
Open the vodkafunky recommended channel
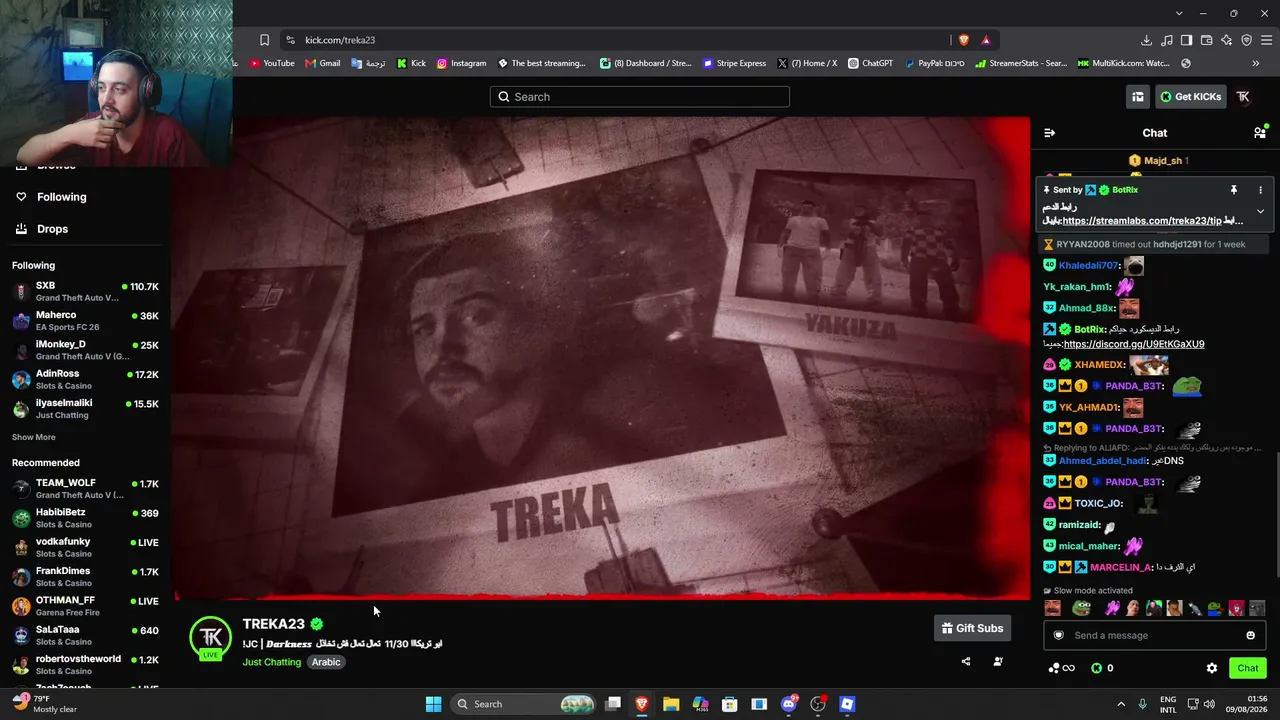coord(85,547)
